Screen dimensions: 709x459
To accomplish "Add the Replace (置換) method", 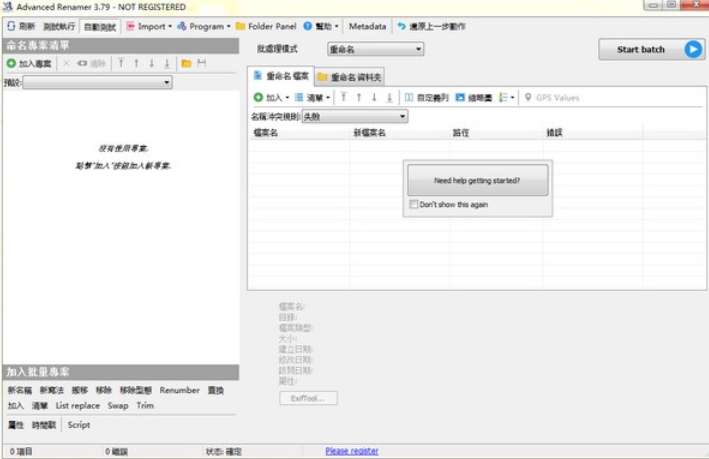I will coord(215,390).
